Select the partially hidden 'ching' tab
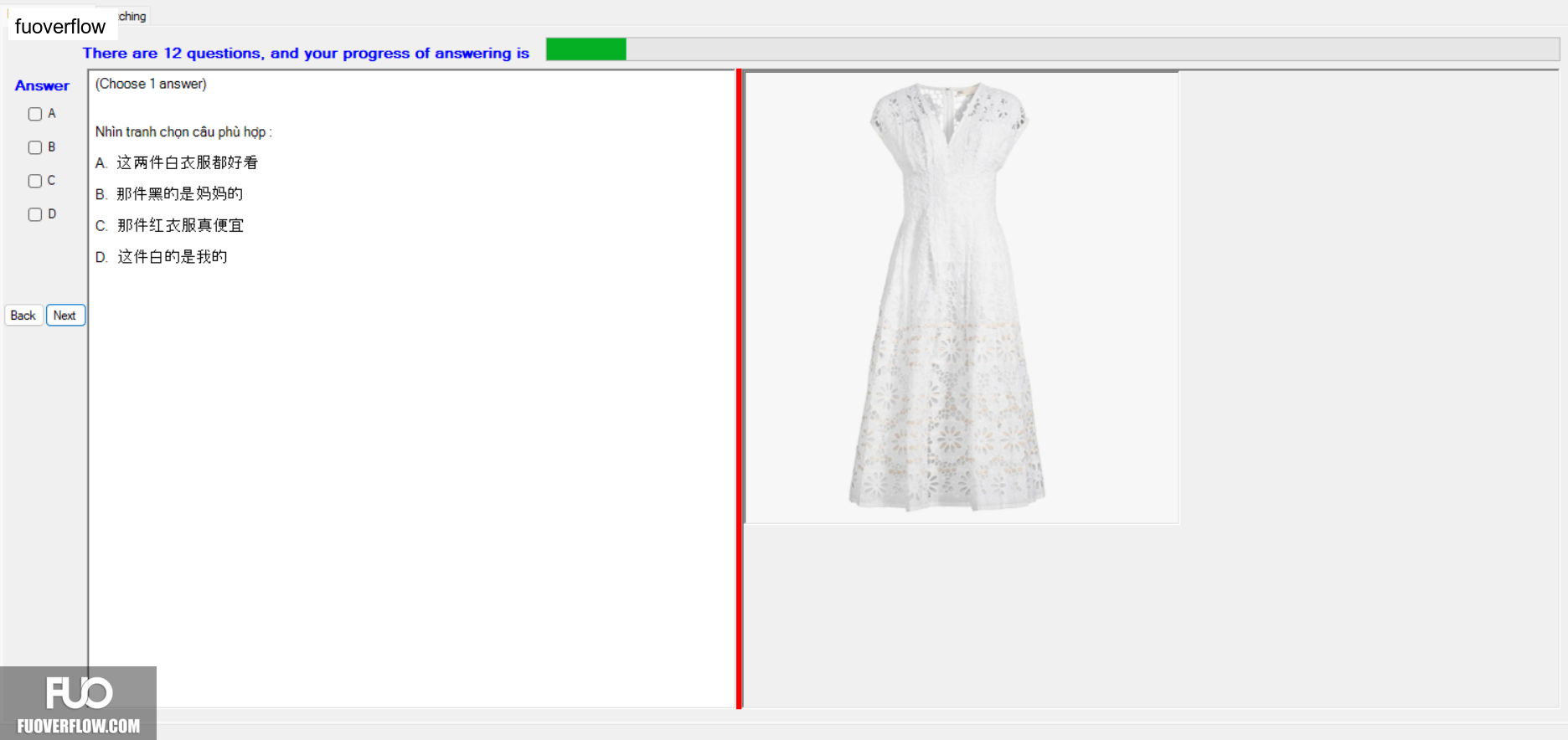This screenshot has height=740, width=1568. tap(132, 16)
